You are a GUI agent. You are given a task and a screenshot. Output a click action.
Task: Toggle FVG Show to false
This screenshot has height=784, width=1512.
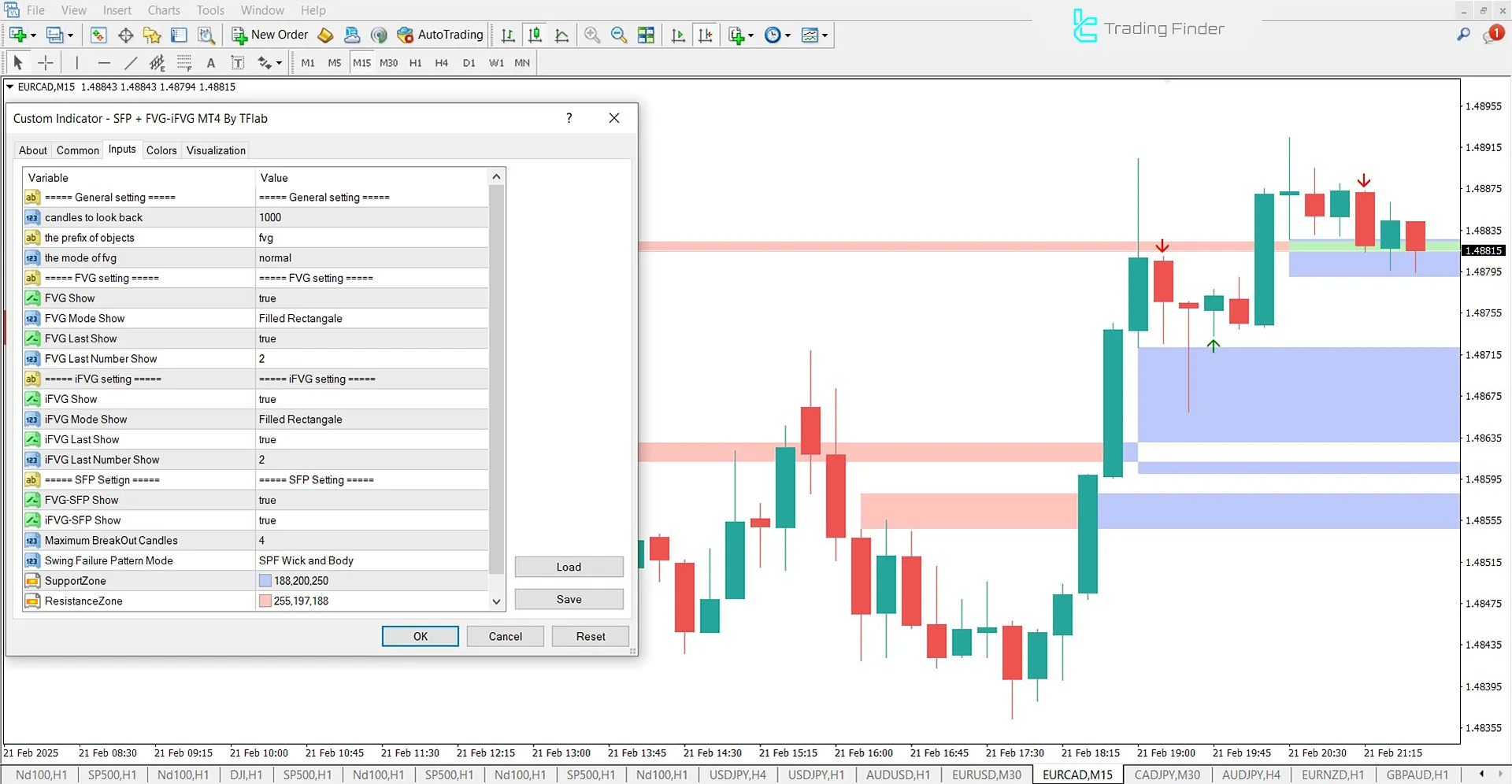[x=371, y=298]
